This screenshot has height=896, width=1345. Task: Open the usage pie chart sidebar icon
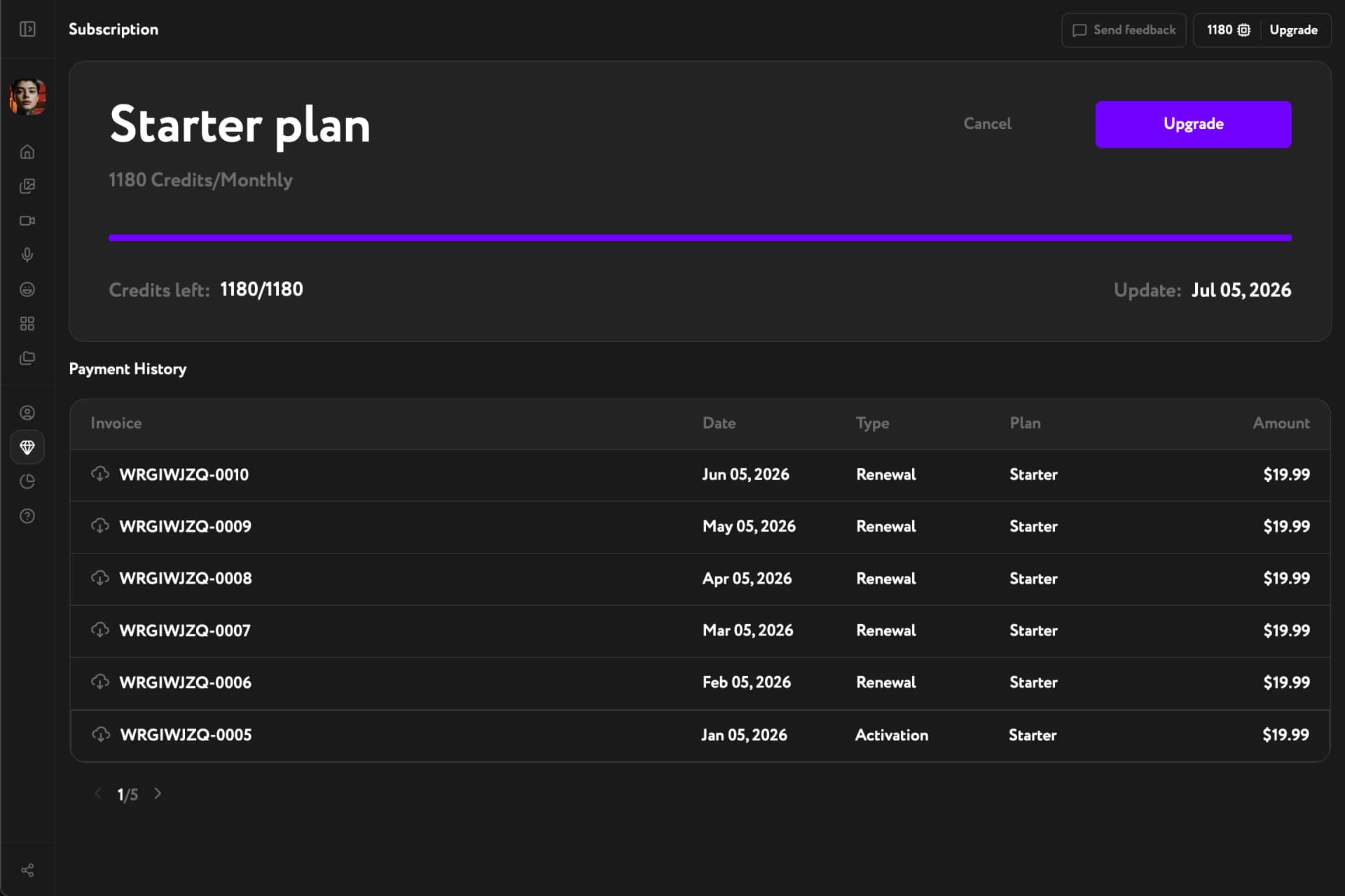coord(27,481)
